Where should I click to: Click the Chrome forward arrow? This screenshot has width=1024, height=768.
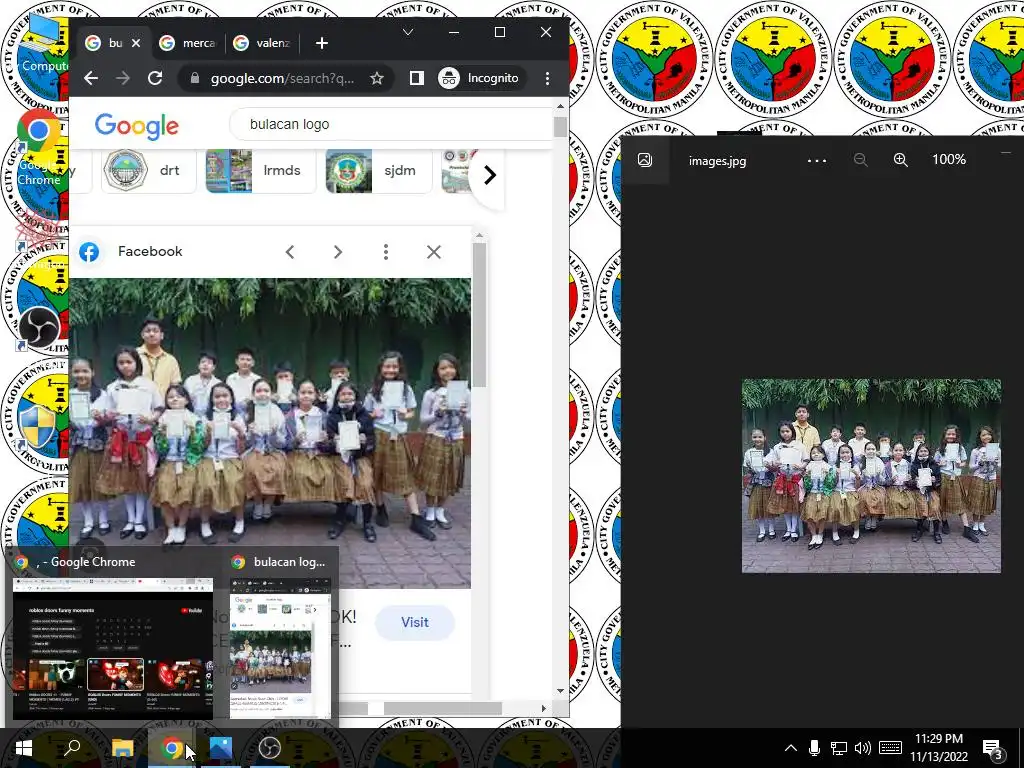click(123, 78)
